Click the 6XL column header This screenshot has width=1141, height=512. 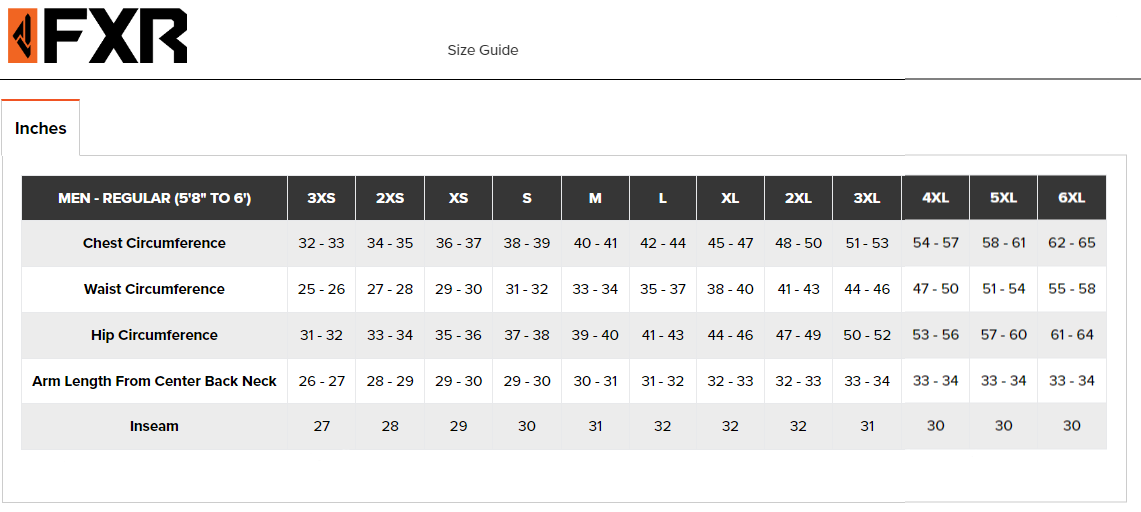[1071, 197]
